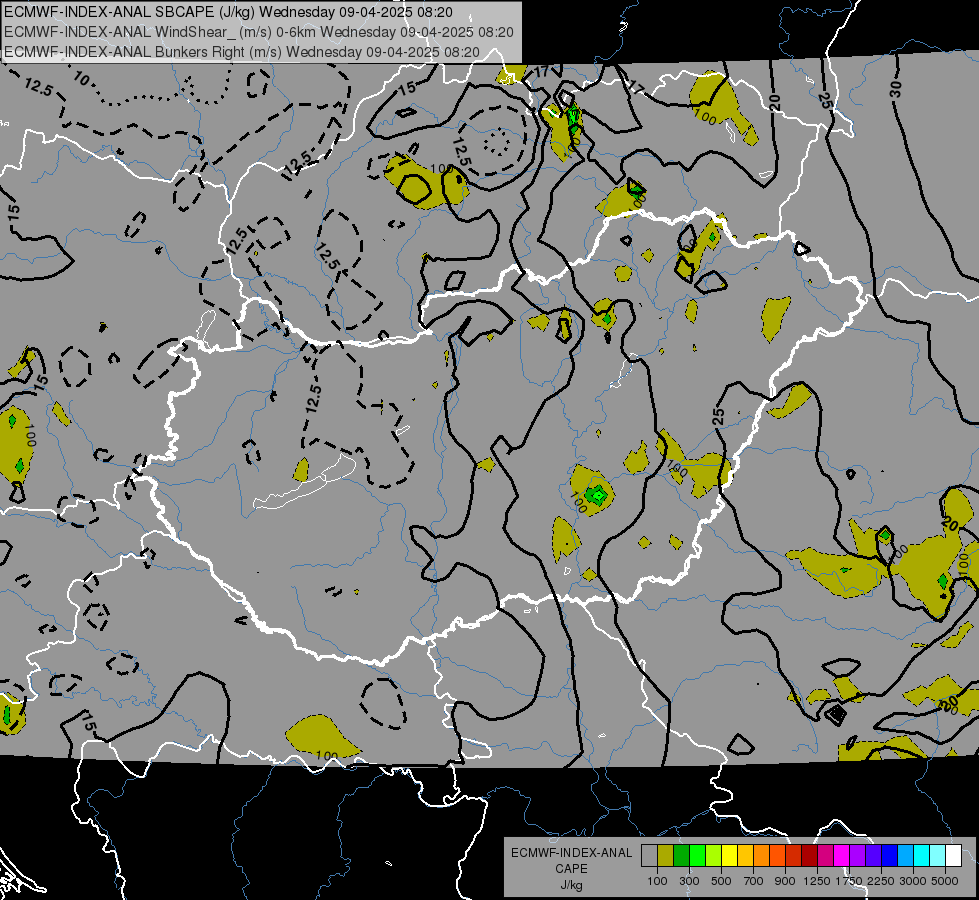Select the dark green legend swatch

click(681, 855)
